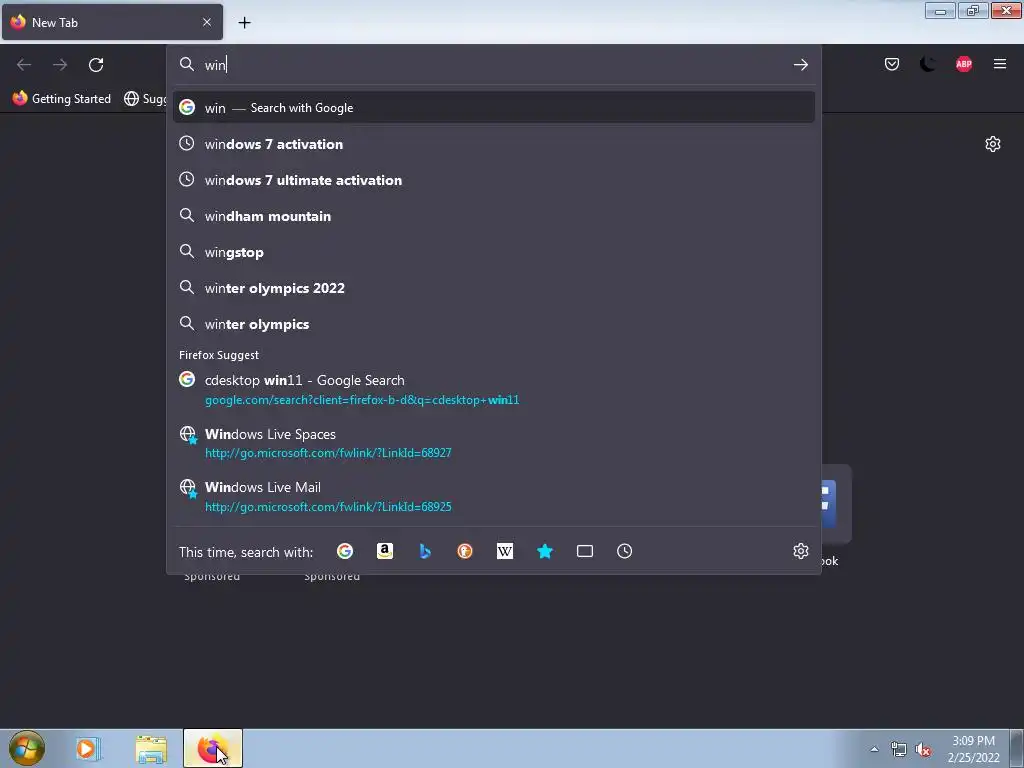The image size is (1024, 768).
Task: Open Windows Media Player from taskbar
Action: [x=88, y=748]
